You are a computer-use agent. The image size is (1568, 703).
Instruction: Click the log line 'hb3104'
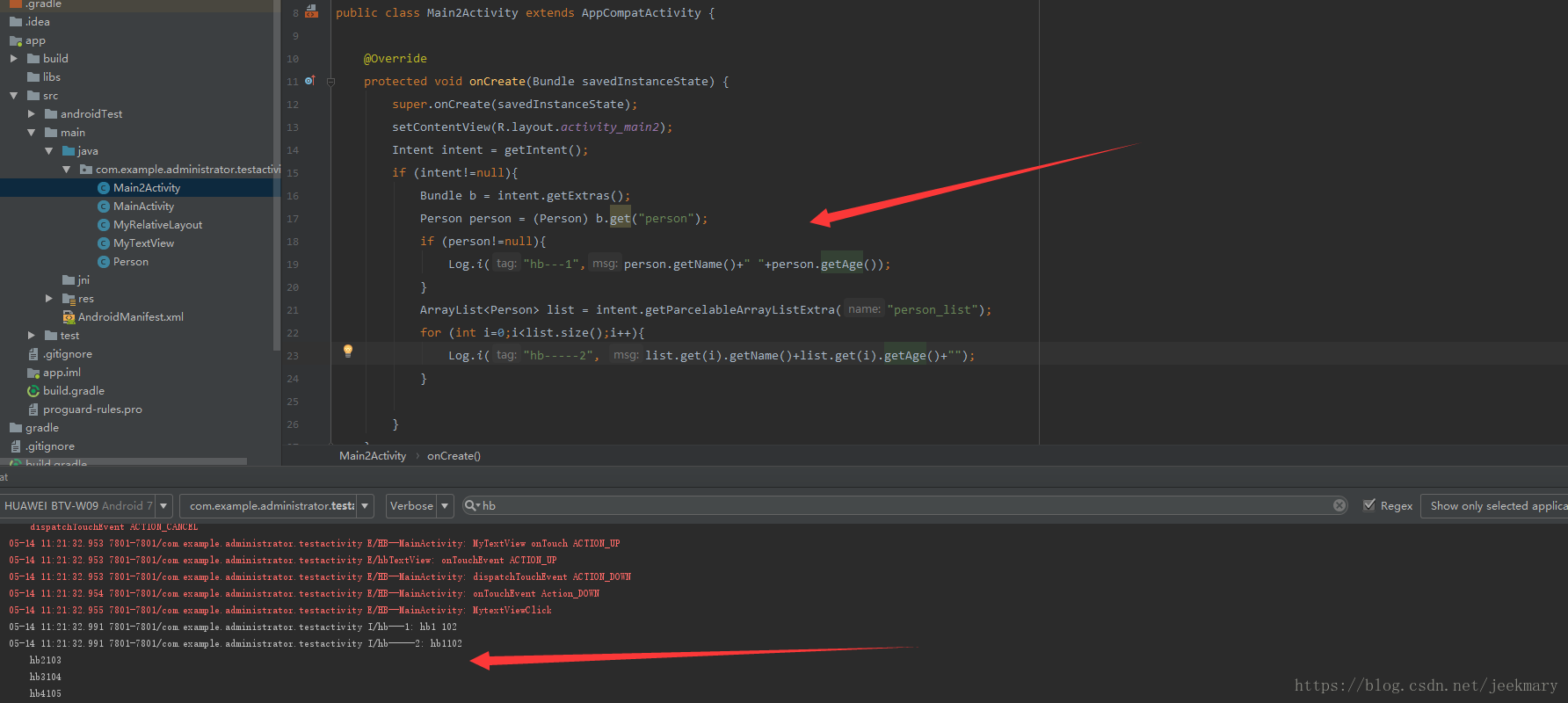[x=46, y=678]
